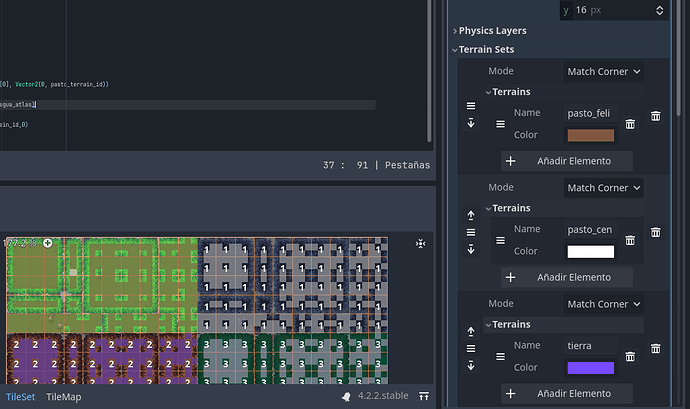Select a green grass tile in atlas
This screenshot has width=690, height=409.
pyautogui.click(x=35, y=266)
